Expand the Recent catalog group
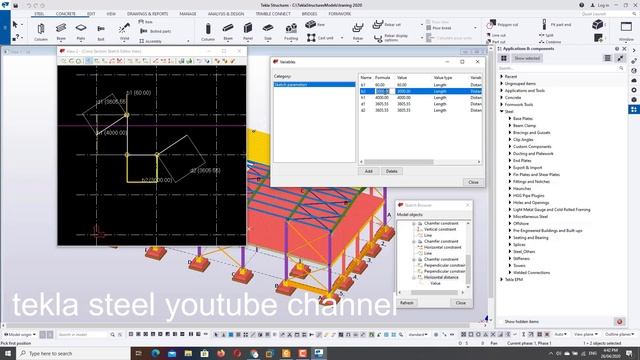This screenshot has width=640, height=360. click(x=502, y=77)
